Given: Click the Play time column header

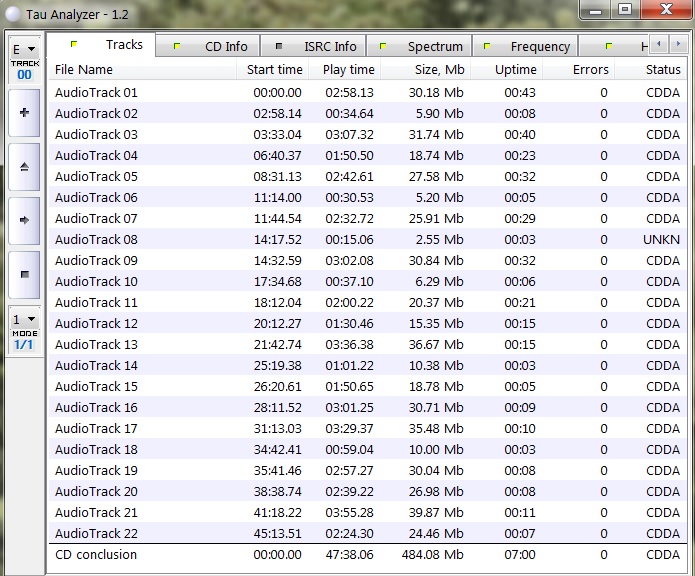Looking at the screenshot, I should tap(348, 70).
